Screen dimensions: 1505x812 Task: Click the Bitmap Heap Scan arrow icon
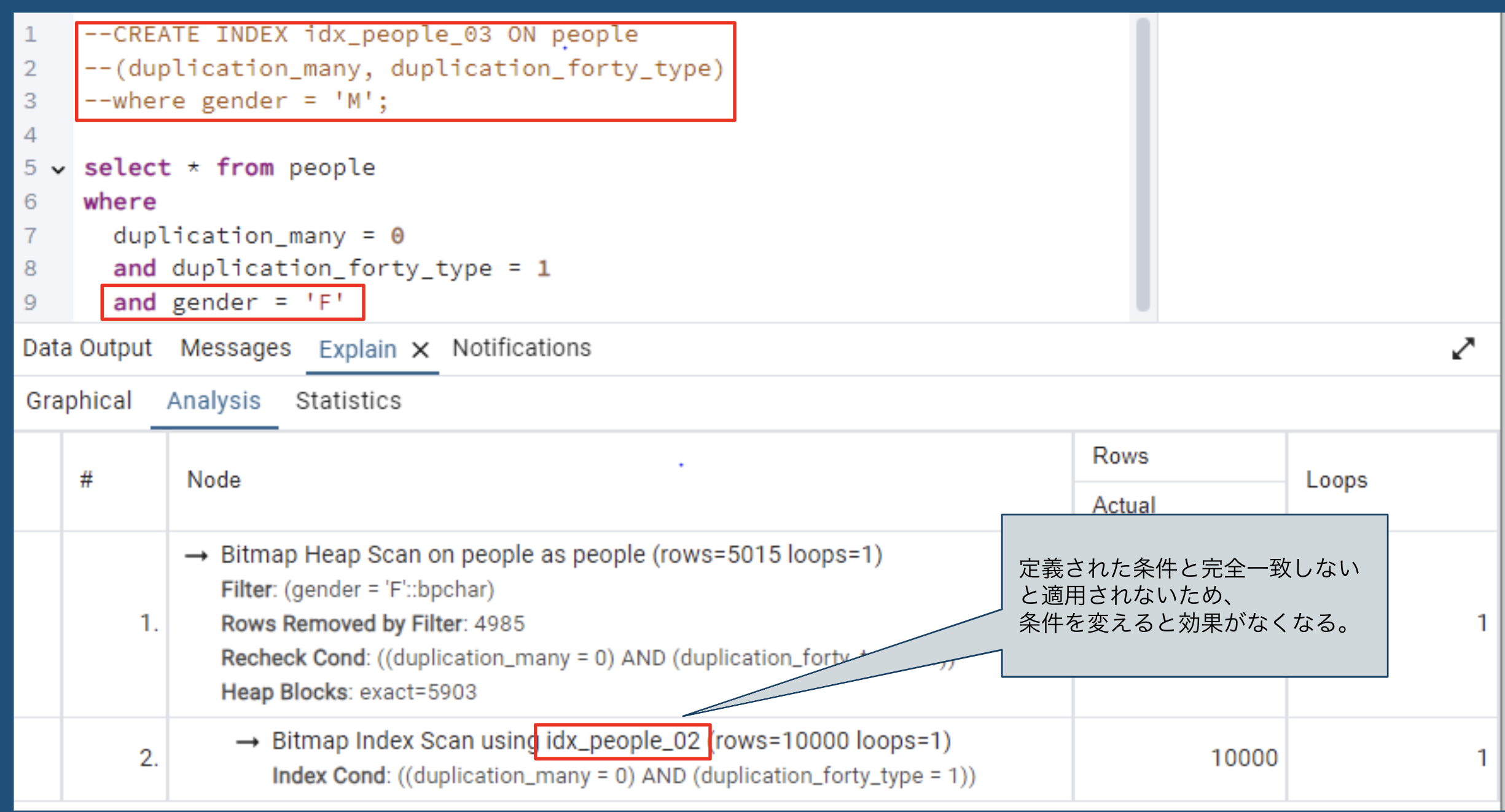[x=197, y=556]
